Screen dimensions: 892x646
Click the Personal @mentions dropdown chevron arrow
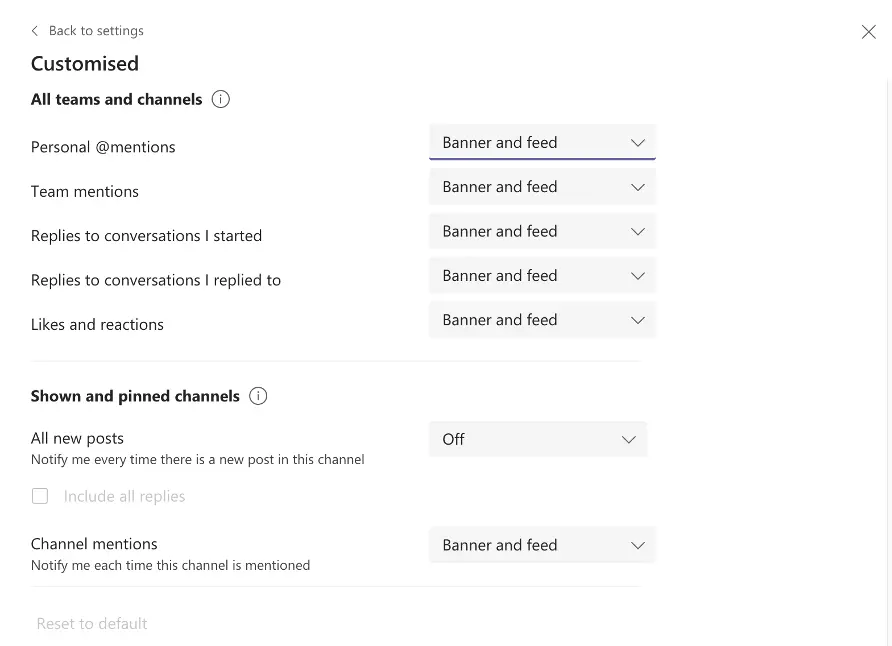(x=637, y=143)
